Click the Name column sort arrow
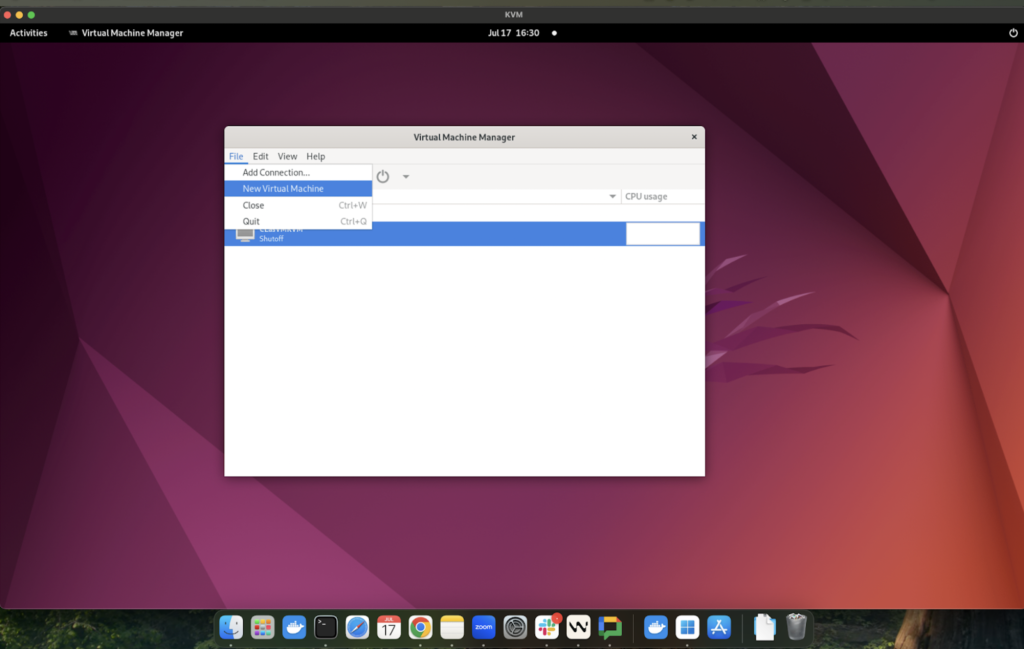The image size is (1024, 649). pos(612,196)
